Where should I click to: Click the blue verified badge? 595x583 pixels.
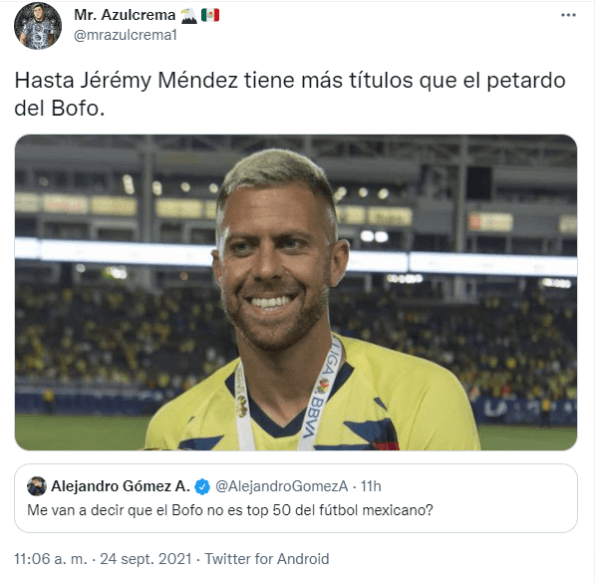tap(202, 487)
